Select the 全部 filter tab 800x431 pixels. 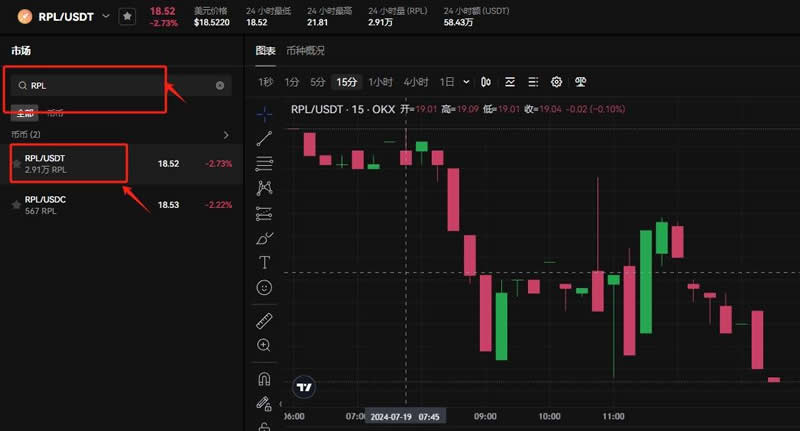click(x=24, y=113)
